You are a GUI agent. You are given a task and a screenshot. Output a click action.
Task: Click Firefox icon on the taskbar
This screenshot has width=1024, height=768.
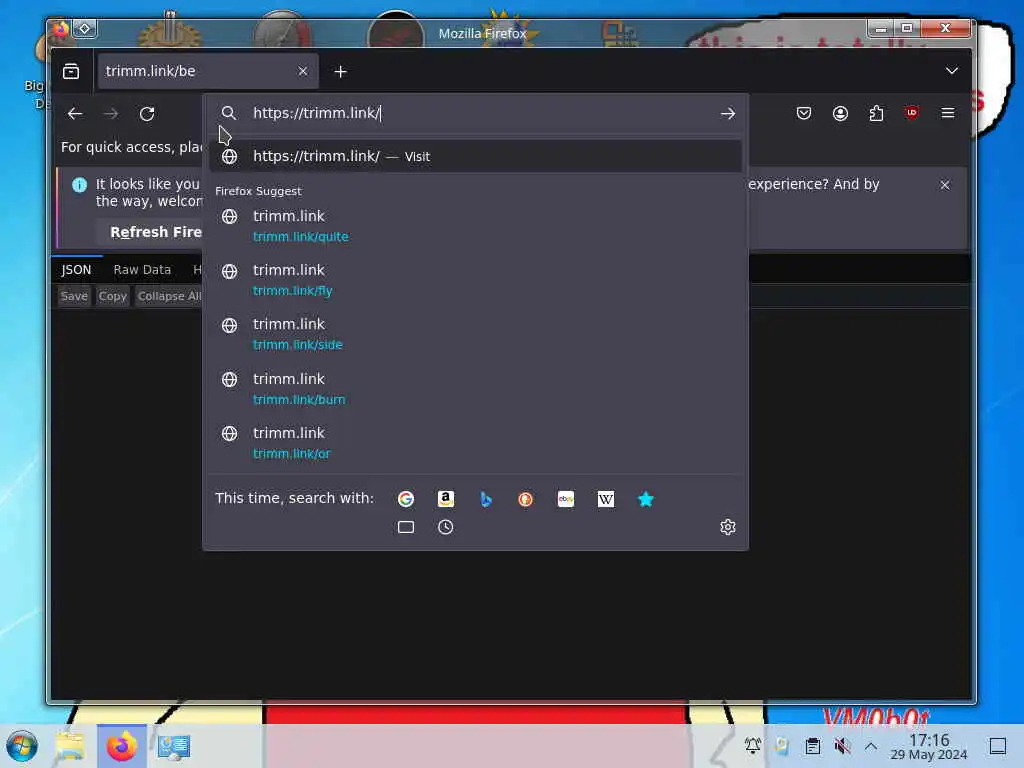(x=121, y=746)
